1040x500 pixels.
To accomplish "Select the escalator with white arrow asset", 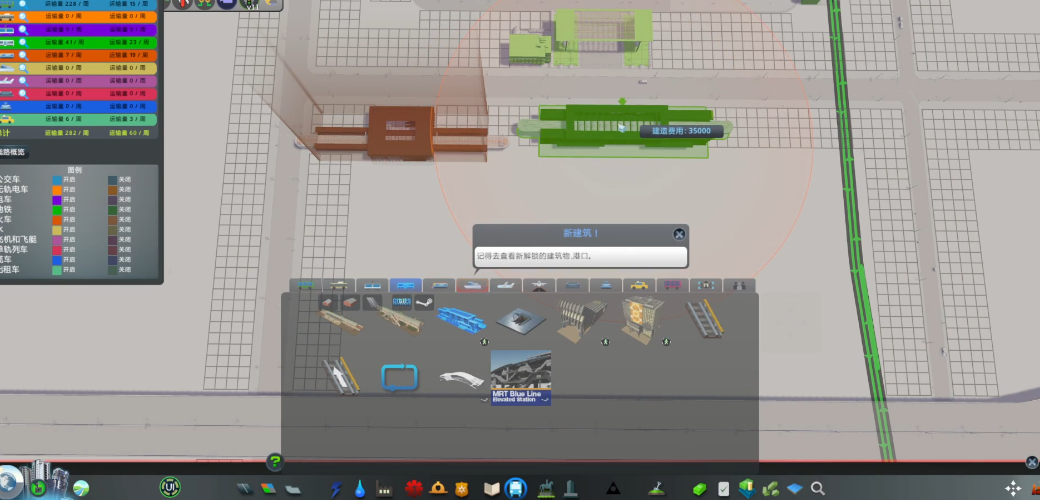I will click(340, 377).
